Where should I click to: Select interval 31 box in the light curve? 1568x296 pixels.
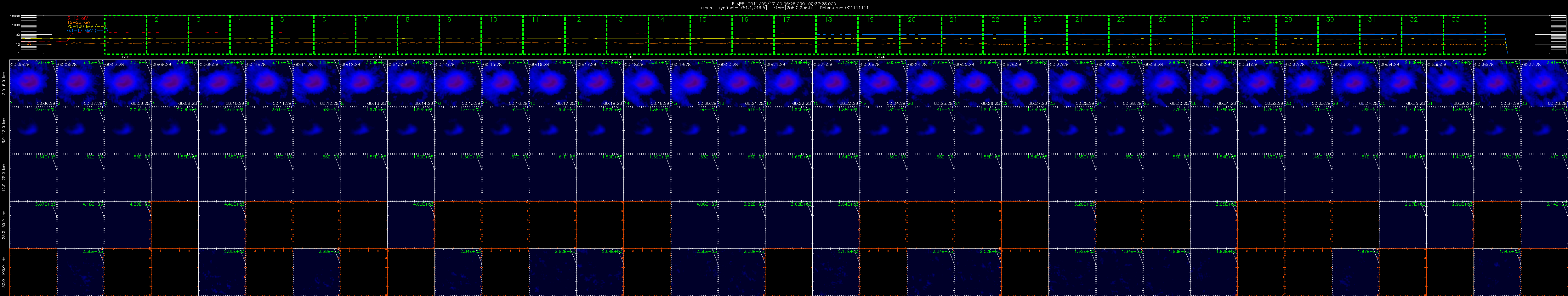coord(1381,35)
